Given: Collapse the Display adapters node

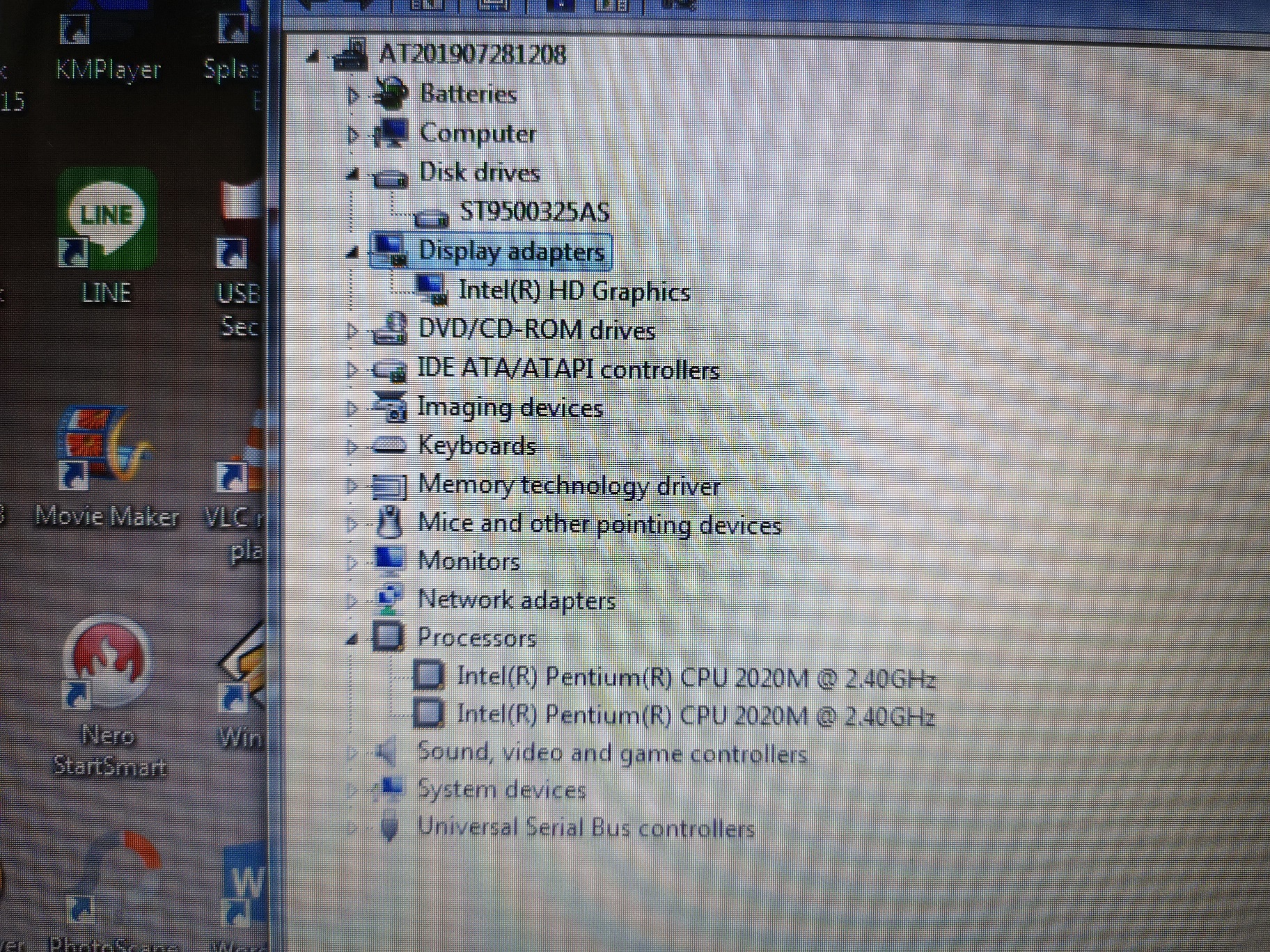Looking at the screenshot, I should pos(352,251).
